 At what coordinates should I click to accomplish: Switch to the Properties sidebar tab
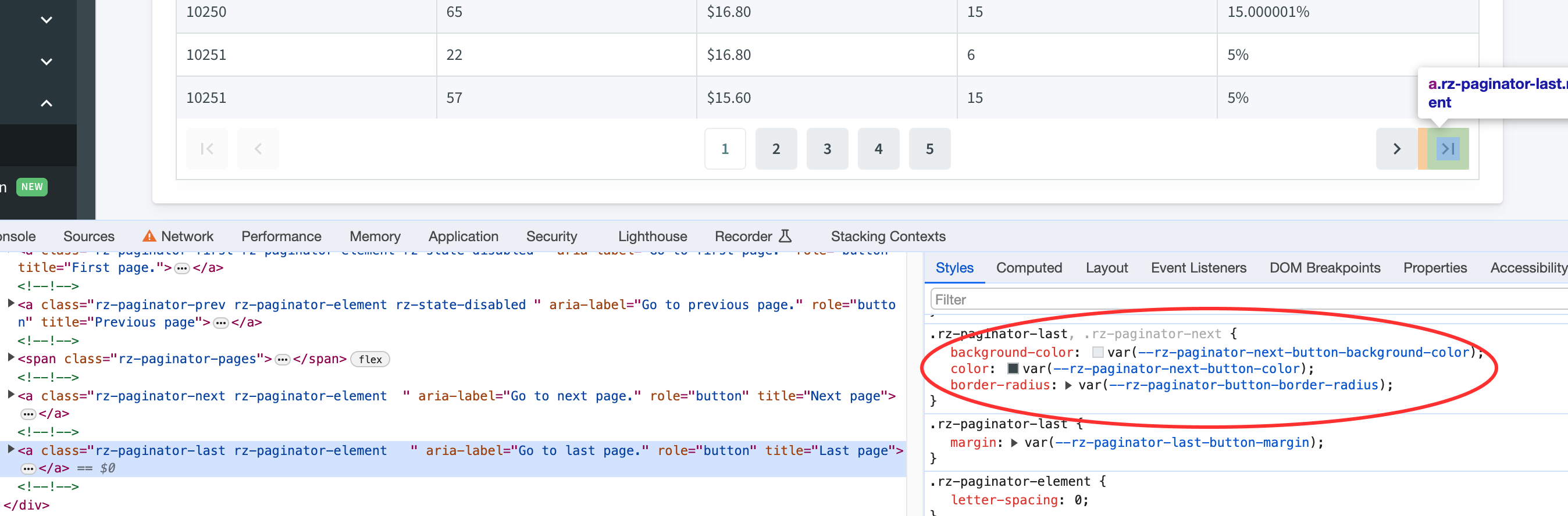(x=1435, y=268)
